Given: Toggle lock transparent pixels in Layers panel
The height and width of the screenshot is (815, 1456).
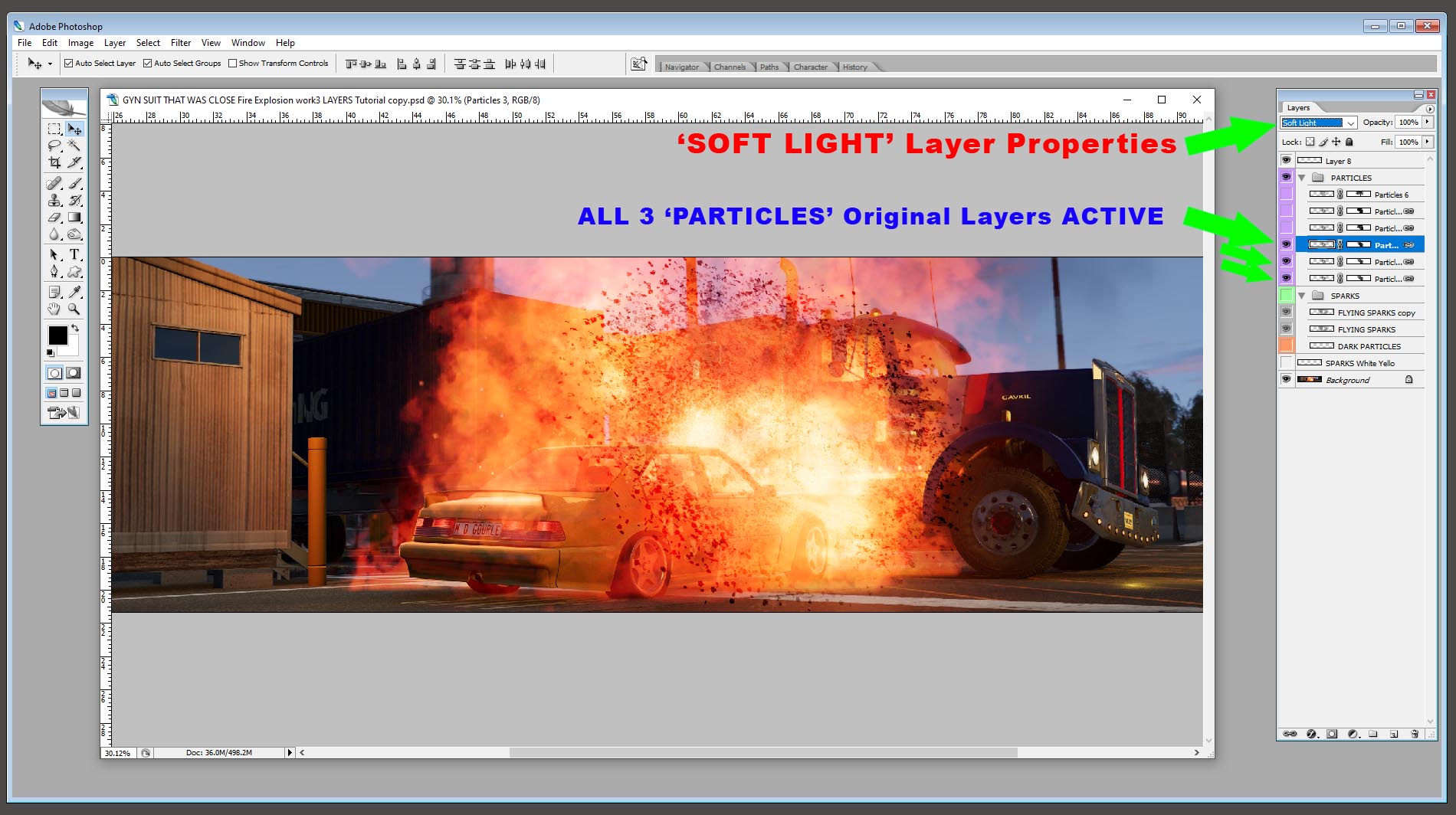Looking at the screenshot, I should (x=1310, y=142).
